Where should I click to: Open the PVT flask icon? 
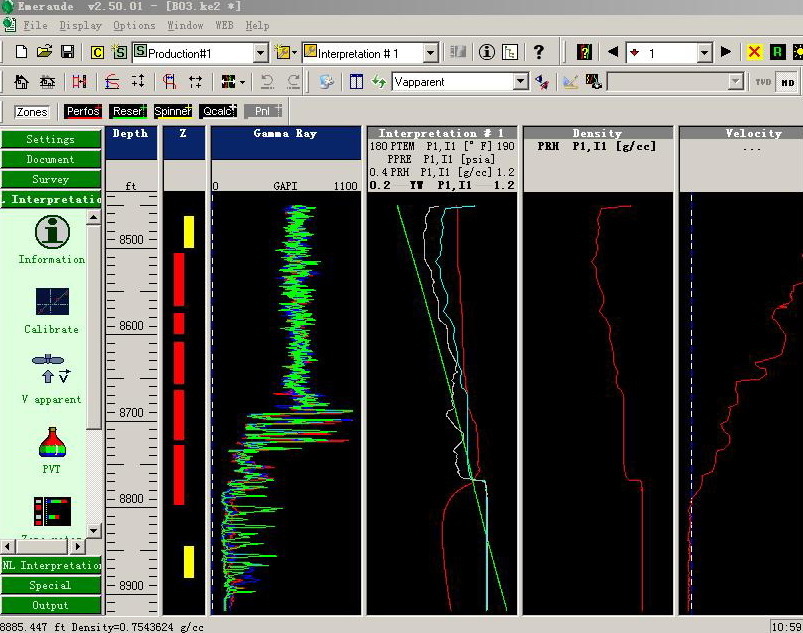click(x=51, y=443)
